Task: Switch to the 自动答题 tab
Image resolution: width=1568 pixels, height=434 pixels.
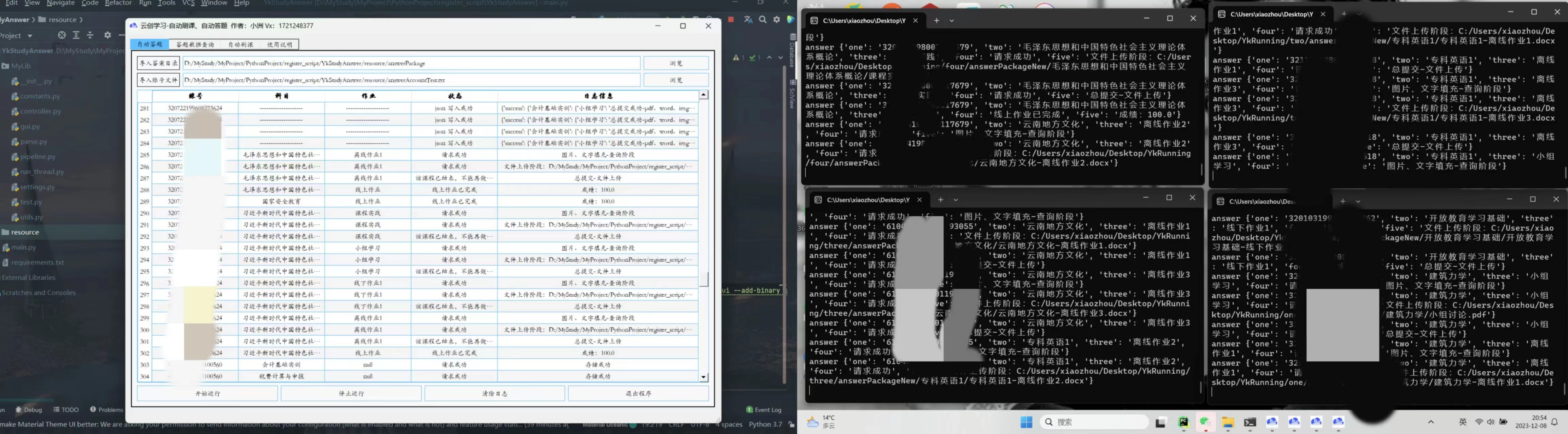Action: [x=150, y=44]
